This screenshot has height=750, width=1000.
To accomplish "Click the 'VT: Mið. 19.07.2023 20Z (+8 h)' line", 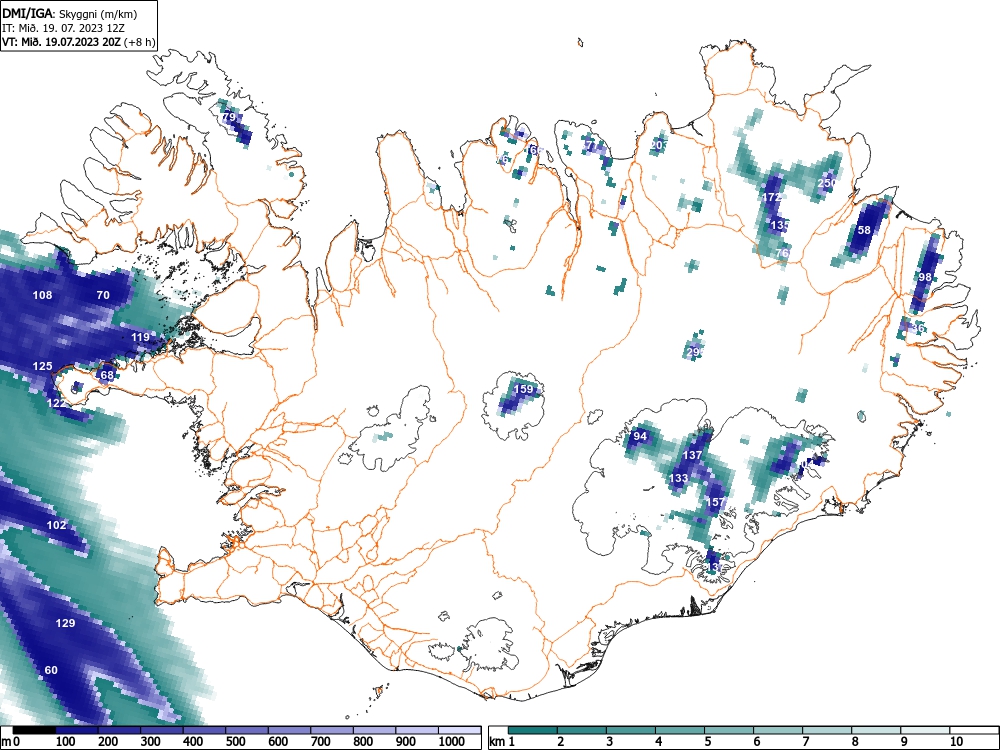I will click(78, 42).
